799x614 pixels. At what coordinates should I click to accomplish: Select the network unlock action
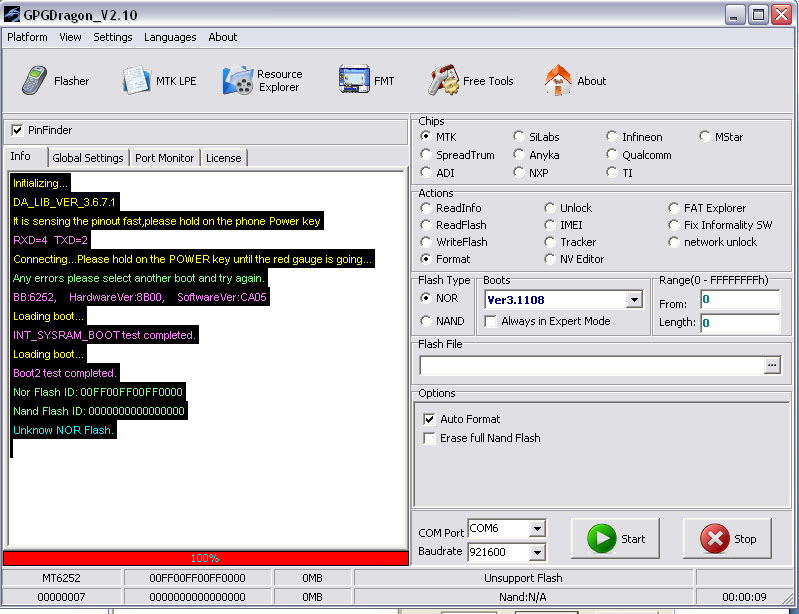point(674,242)
